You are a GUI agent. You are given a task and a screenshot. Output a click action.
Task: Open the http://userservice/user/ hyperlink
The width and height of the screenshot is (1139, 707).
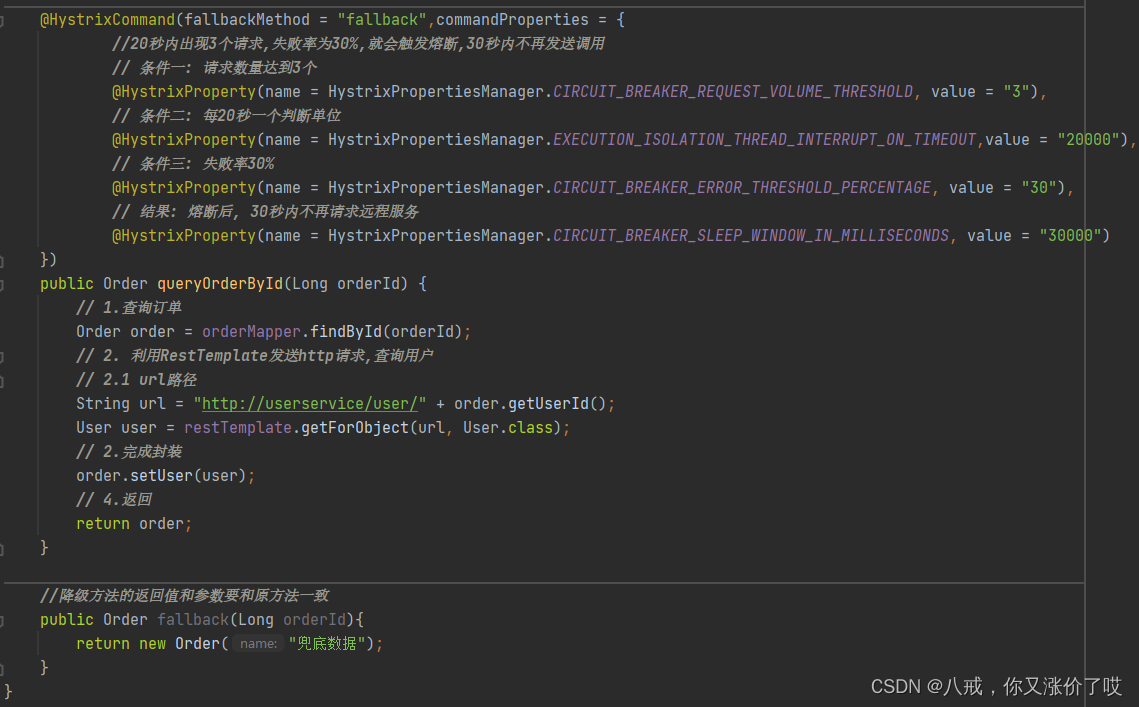308,403
